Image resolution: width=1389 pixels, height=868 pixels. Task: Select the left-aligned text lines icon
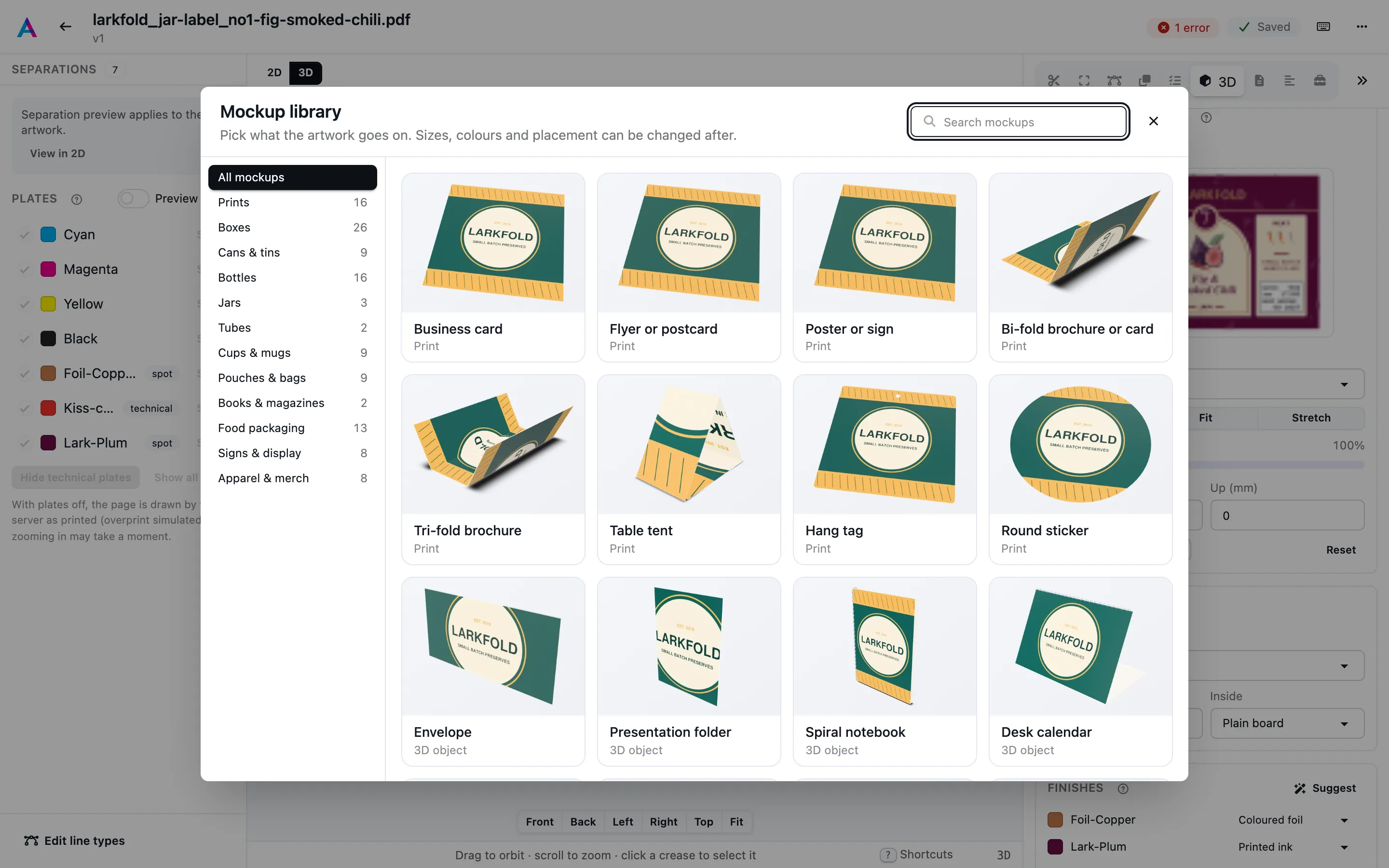(1290, 81)
